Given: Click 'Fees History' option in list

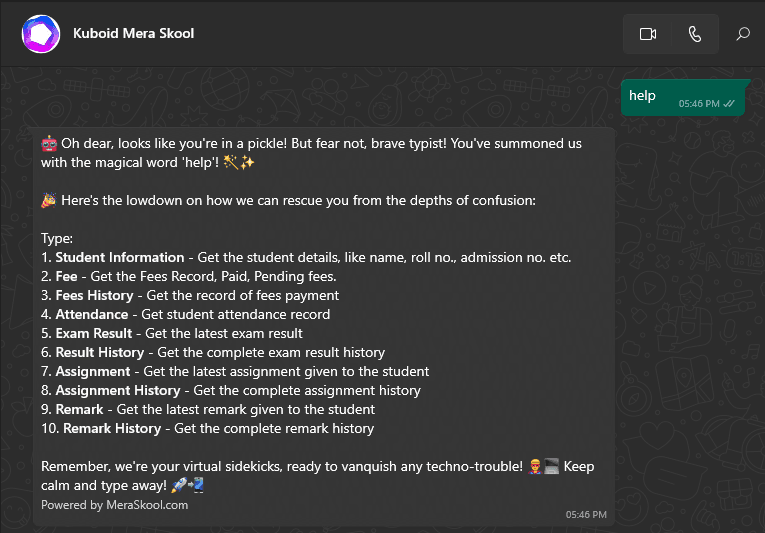Looking at the screenshot, I should tap(95, 295).
